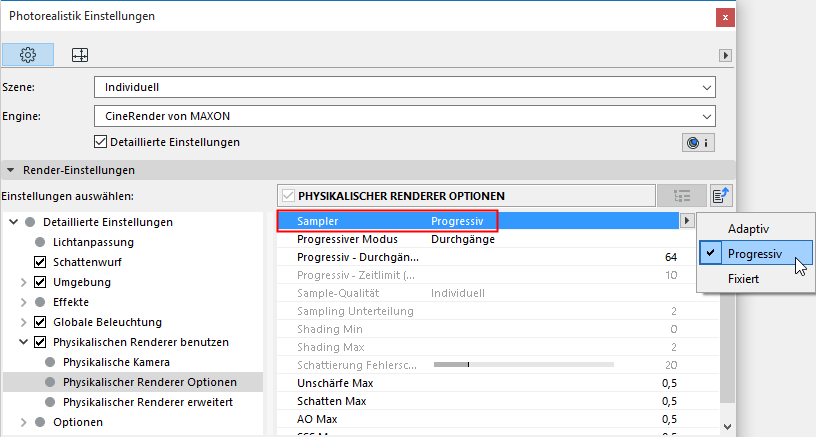This screenshot has height=437, width=816.
Task: Collapse the Render-Einstellungen section
Action: coord(10,170)
